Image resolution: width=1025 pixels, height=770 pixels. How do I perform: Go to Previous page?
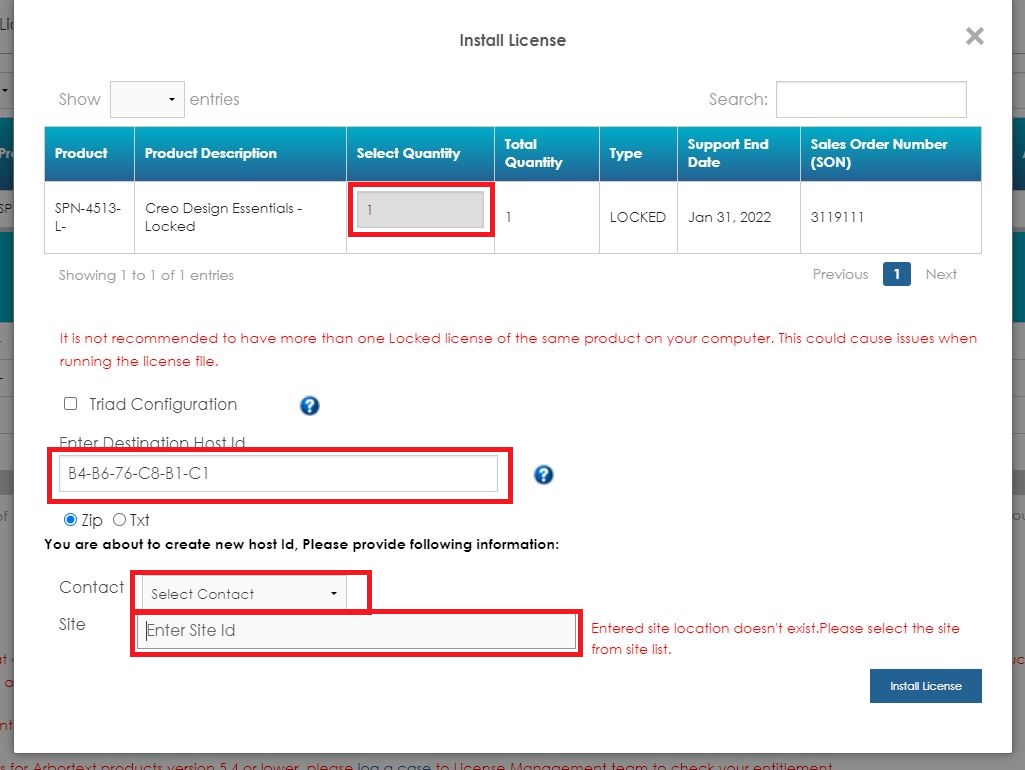coord(840,275)
